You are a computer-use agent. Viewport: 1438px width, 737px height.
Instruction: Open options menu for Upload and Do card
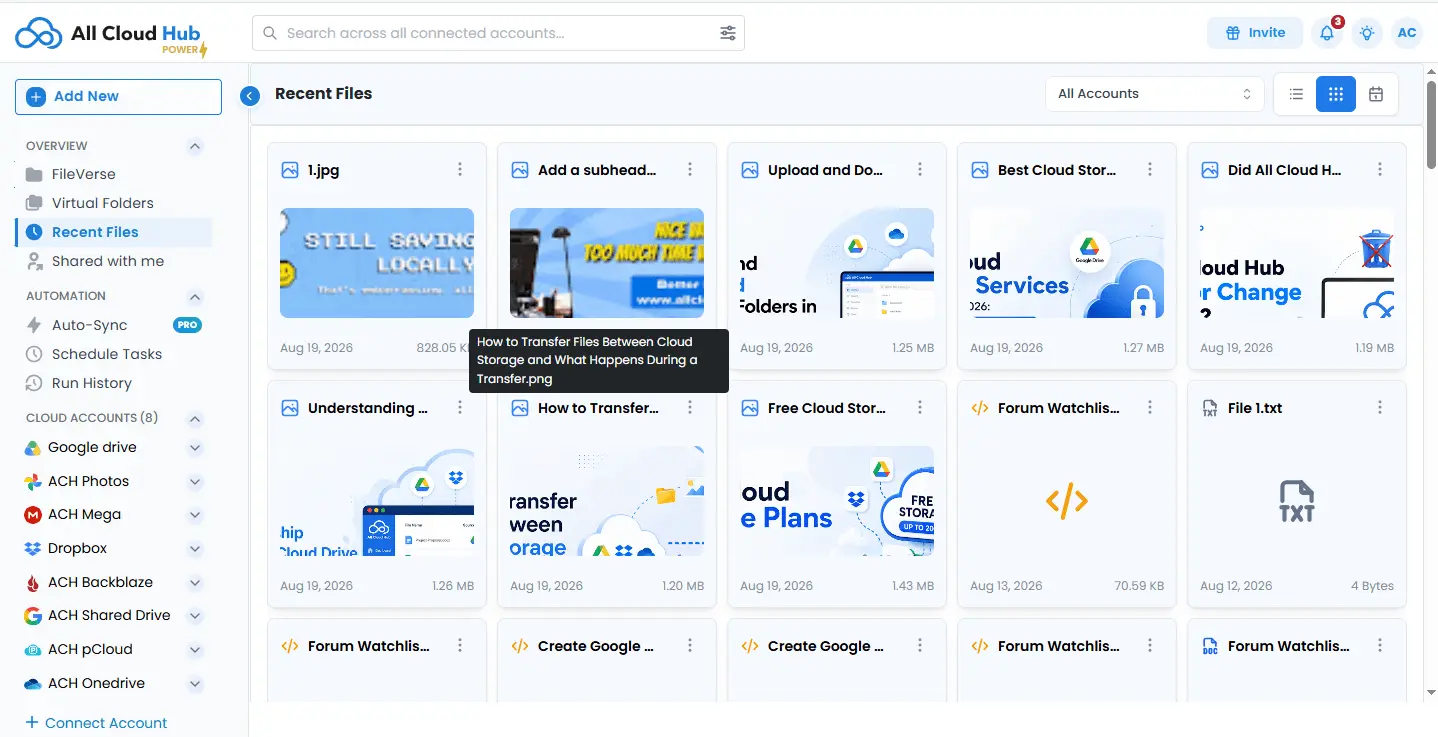tap(920, 170)
